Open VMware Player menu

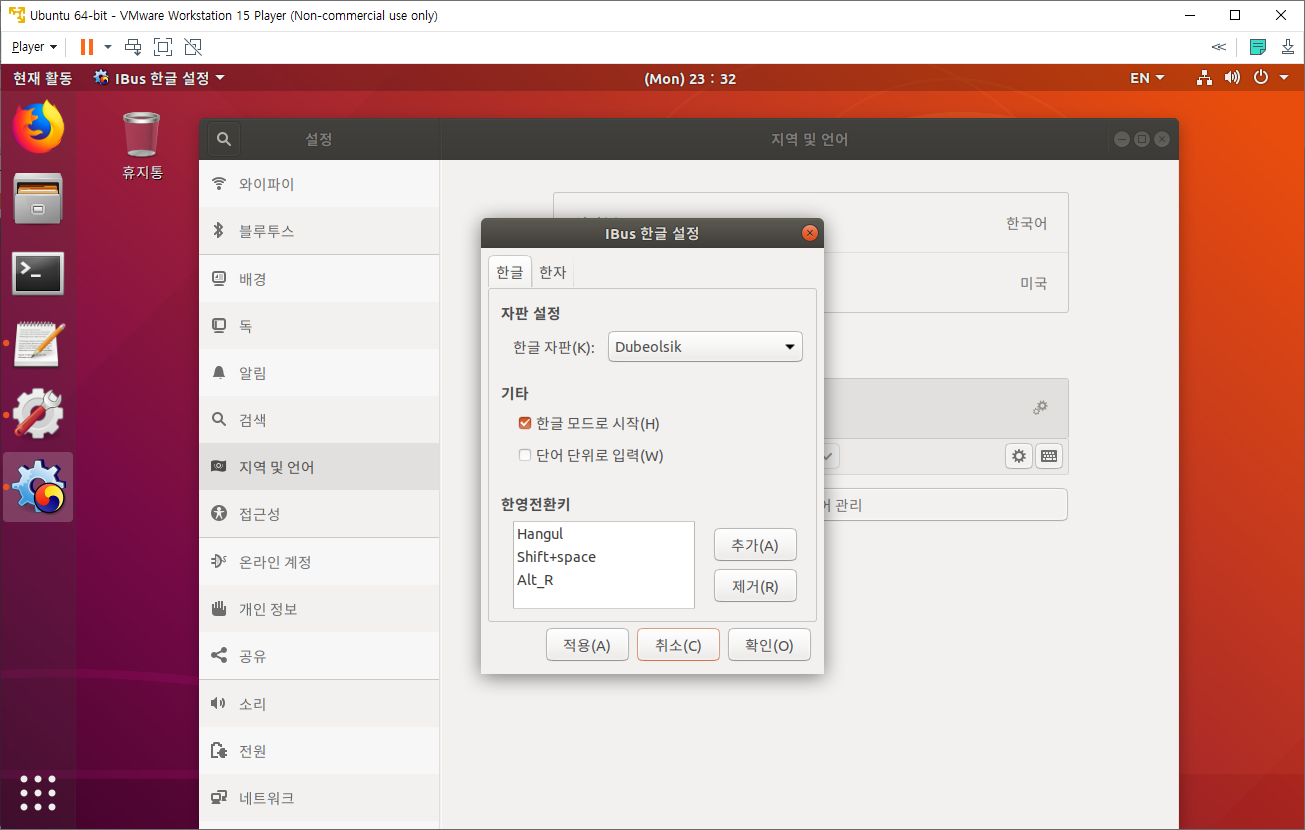34,46
